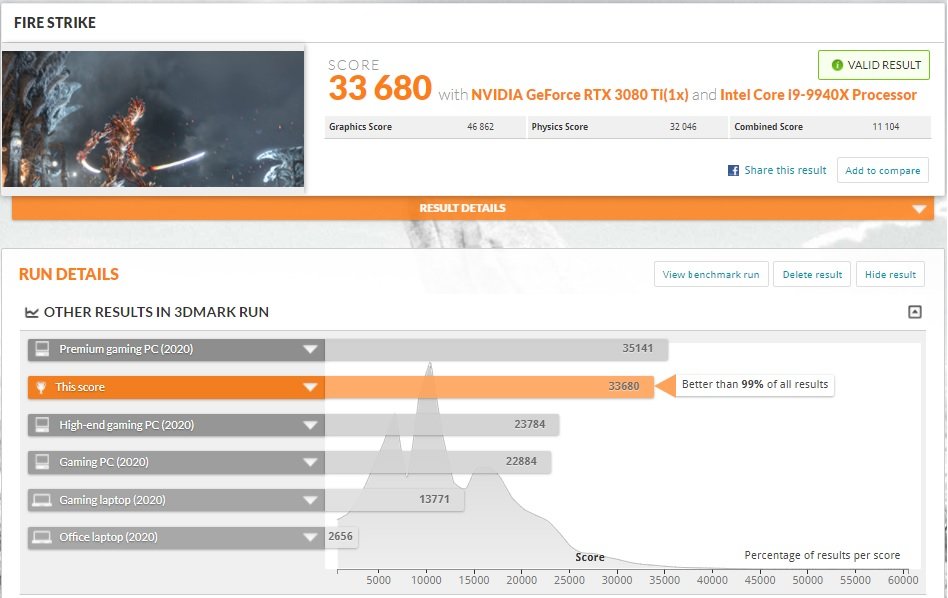Image resolution: width=948 pixels, height=598 pixels.
Task: Click the green Valid Result info icon
Action: [837, 65]
